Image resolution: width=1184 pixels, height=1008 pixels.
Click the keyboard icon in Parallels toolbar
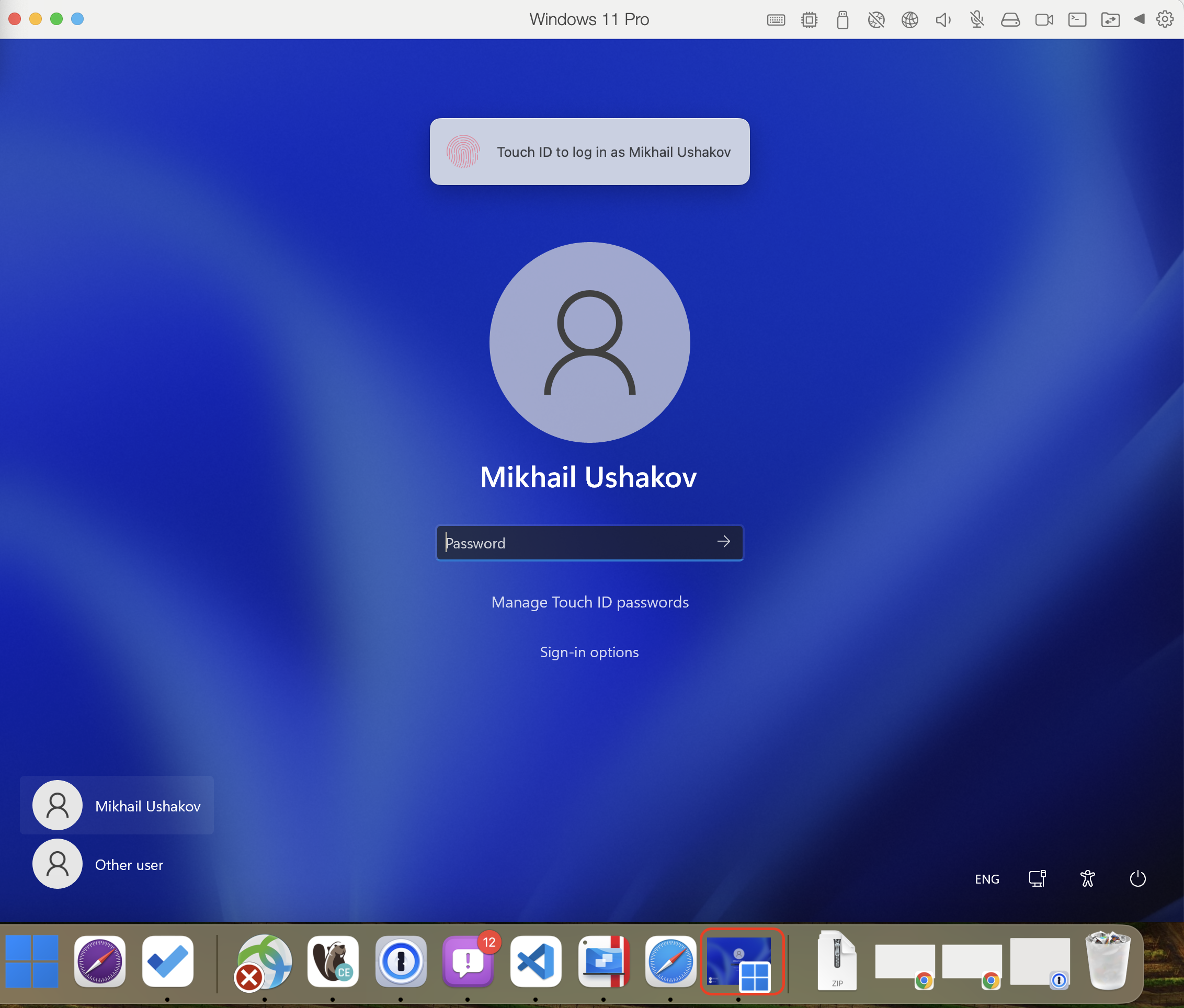776,20
